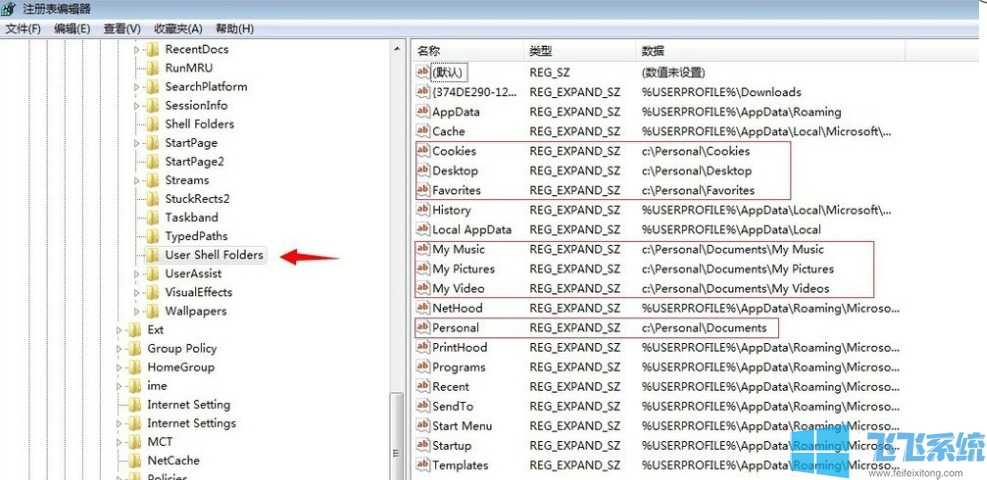Select the {374DE290-12... value name
Viewport: 987px width, 480px height.
pos(474,92)
